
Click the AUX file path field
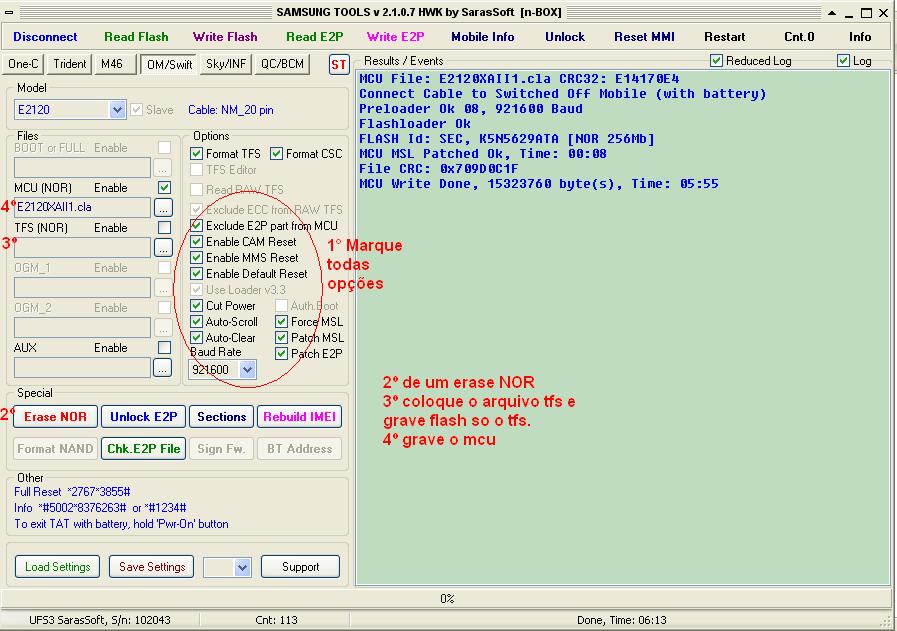click(x=82, y=368)
